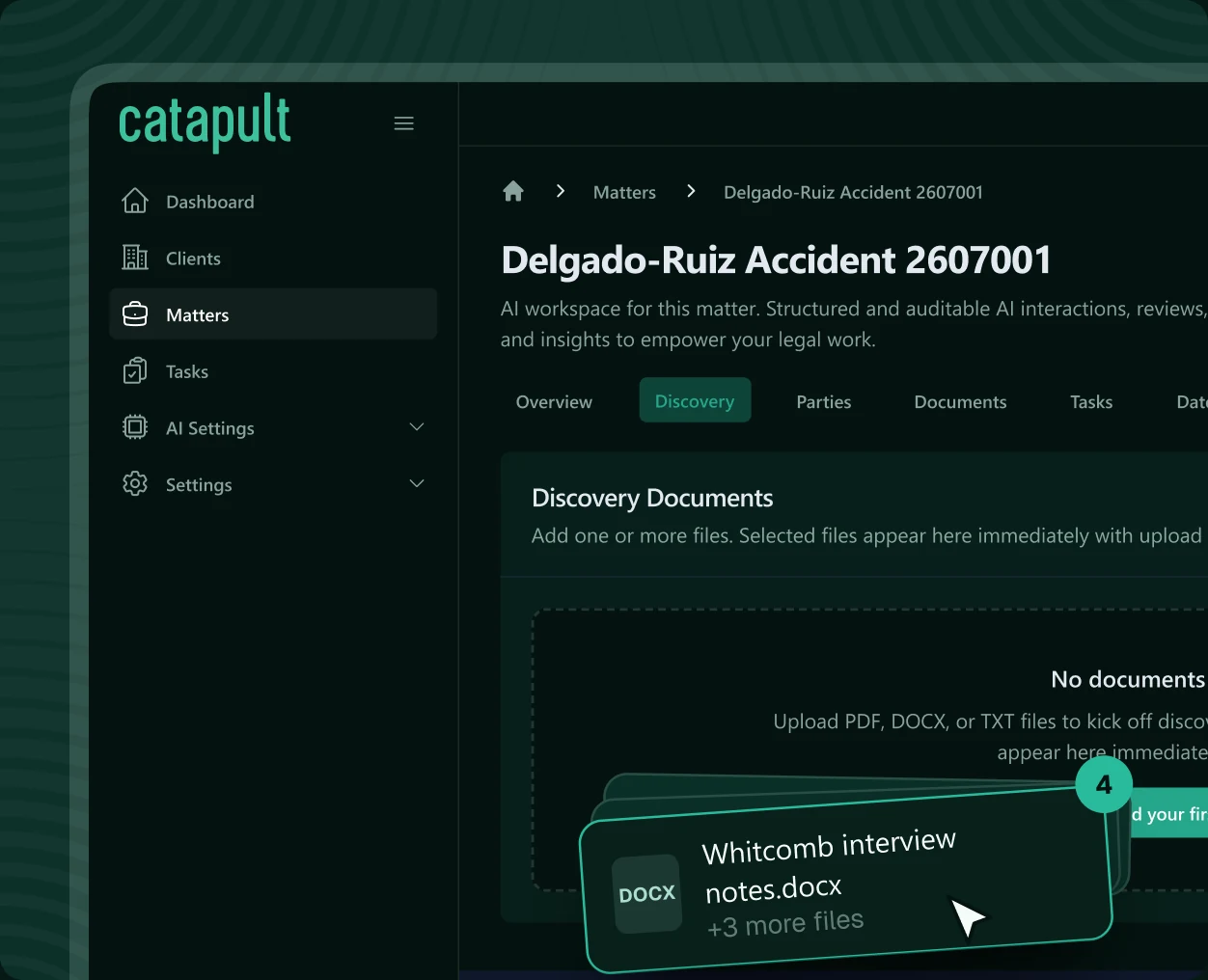Click the catapult logo
The image size is (1208, 980).
pos(205,122)
